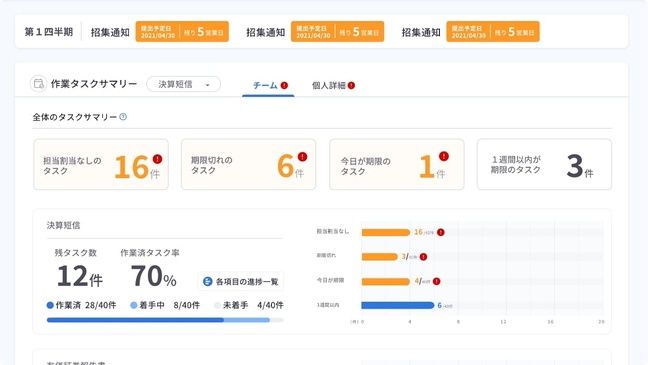The height and width of the screenshot is (365, 648).
Task: Open the 期限切れのタスク card
Action: pyautogui.click(x=248, y=165)
